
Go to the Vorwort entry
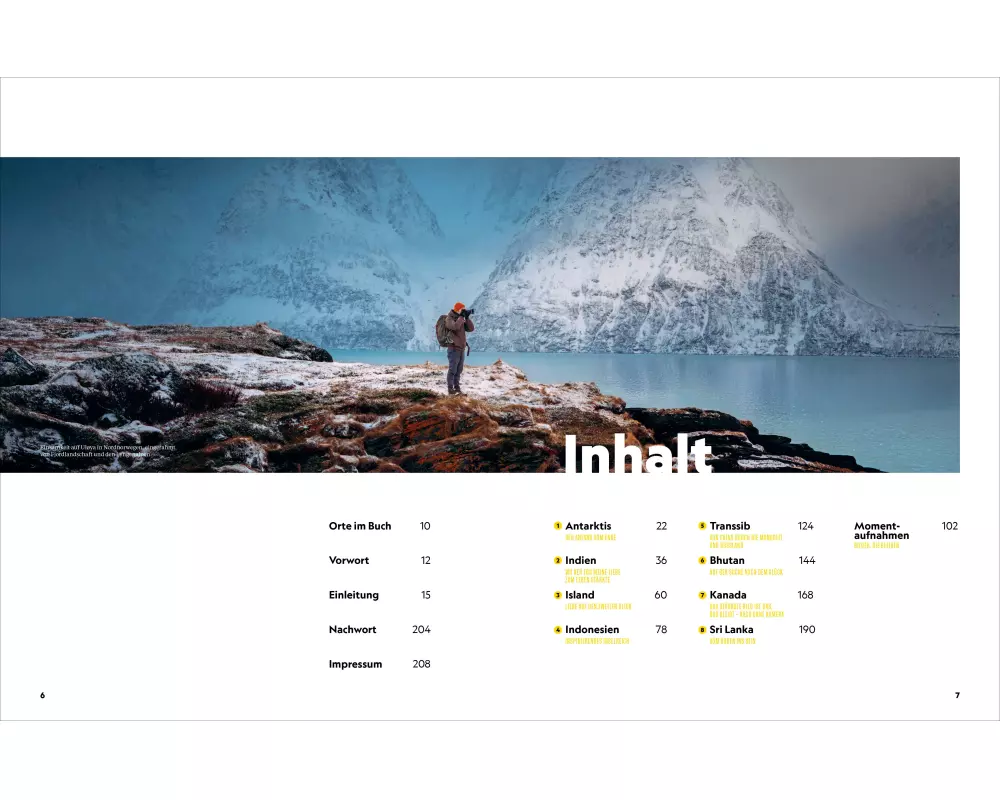pyautogui.click(x=349, y=561)
